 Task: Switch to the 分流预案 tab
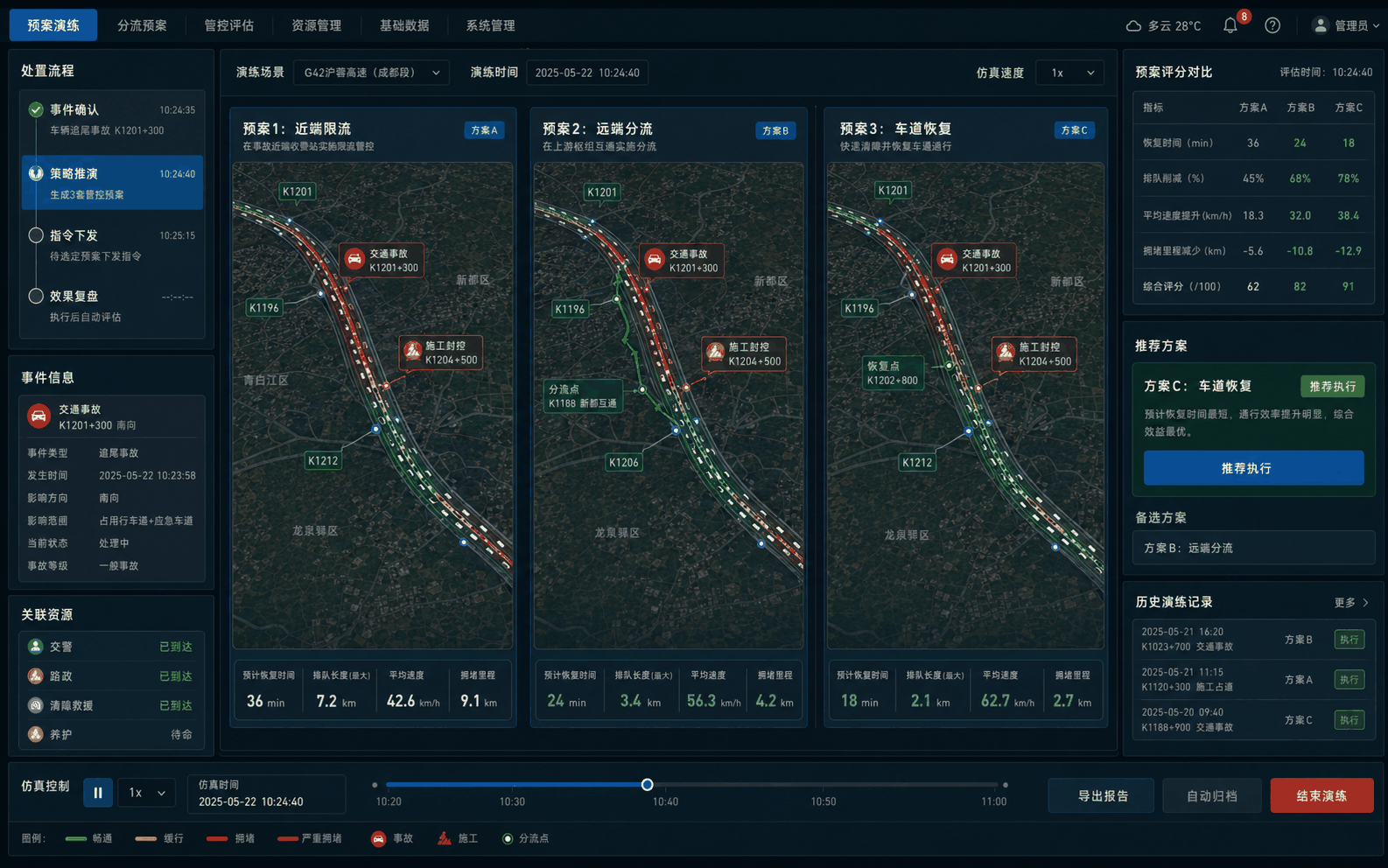[x=142, y=25]
